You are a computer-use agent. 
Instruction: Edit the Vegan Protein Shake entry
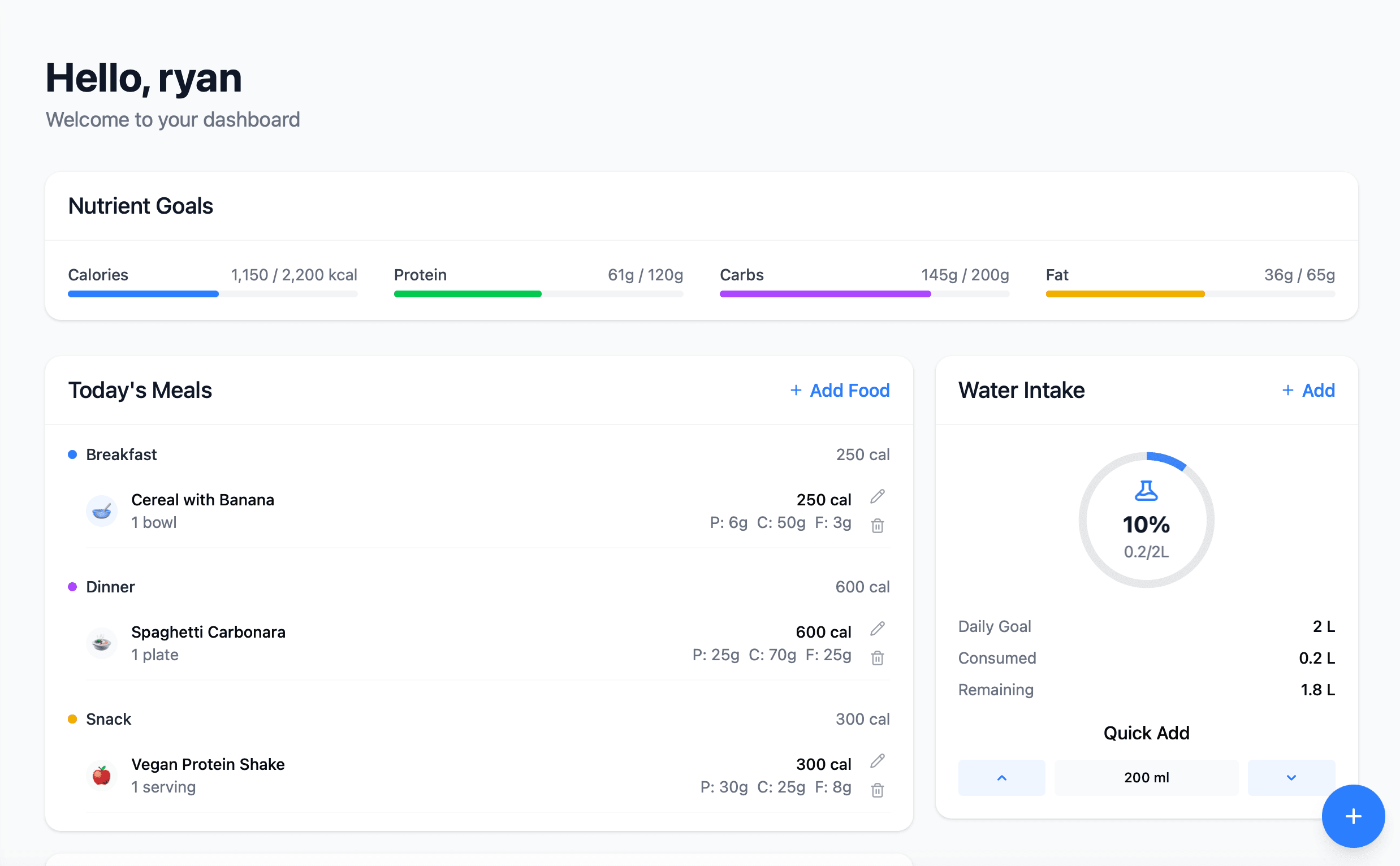tap(877, 762)
